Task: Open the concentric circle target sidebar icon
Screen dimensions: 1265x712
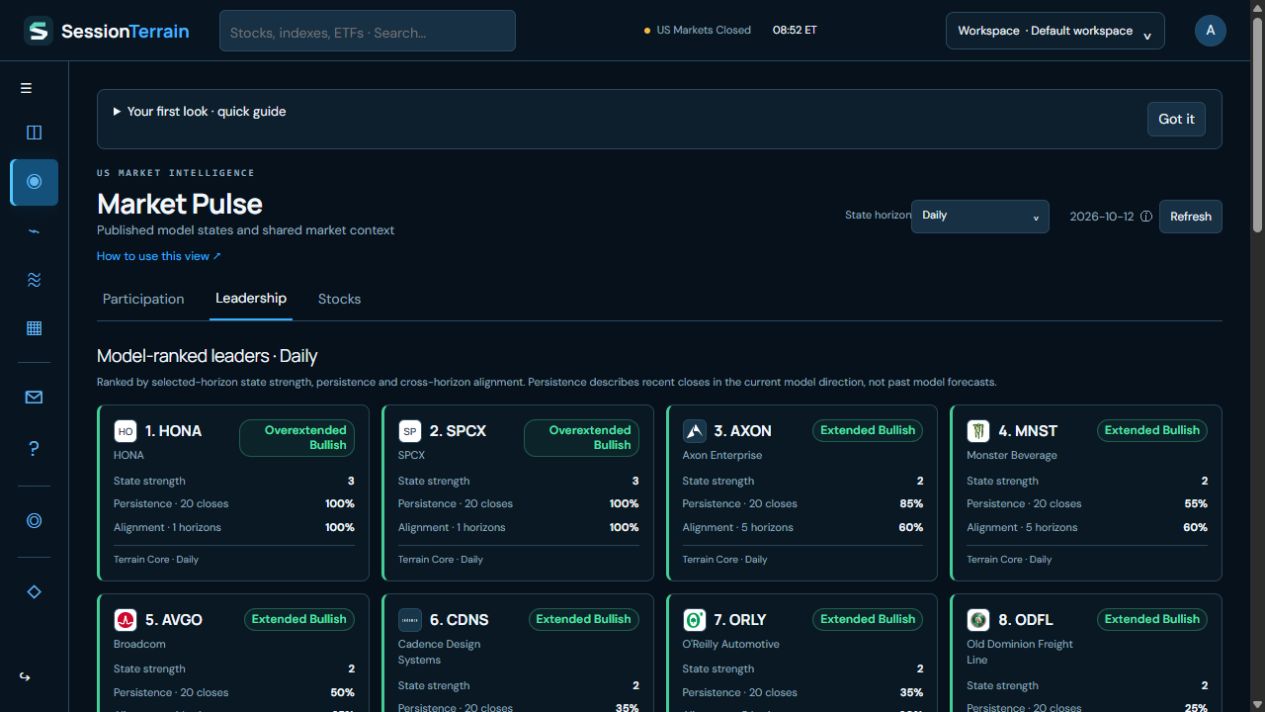Action: (x=34, y=520)
